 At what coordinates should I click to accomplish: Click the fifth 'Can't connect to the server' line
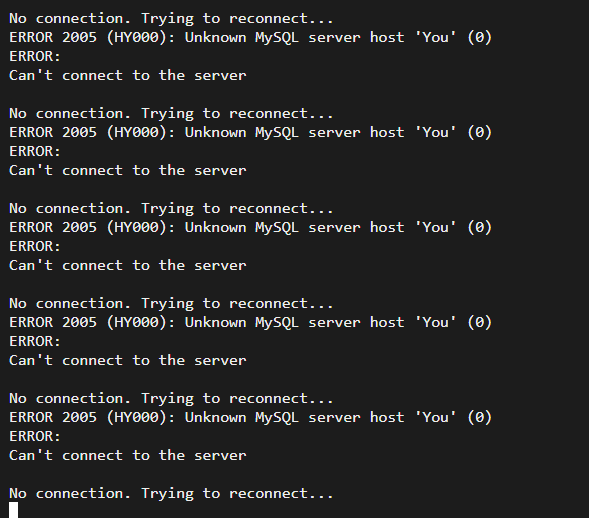point(128,455)
